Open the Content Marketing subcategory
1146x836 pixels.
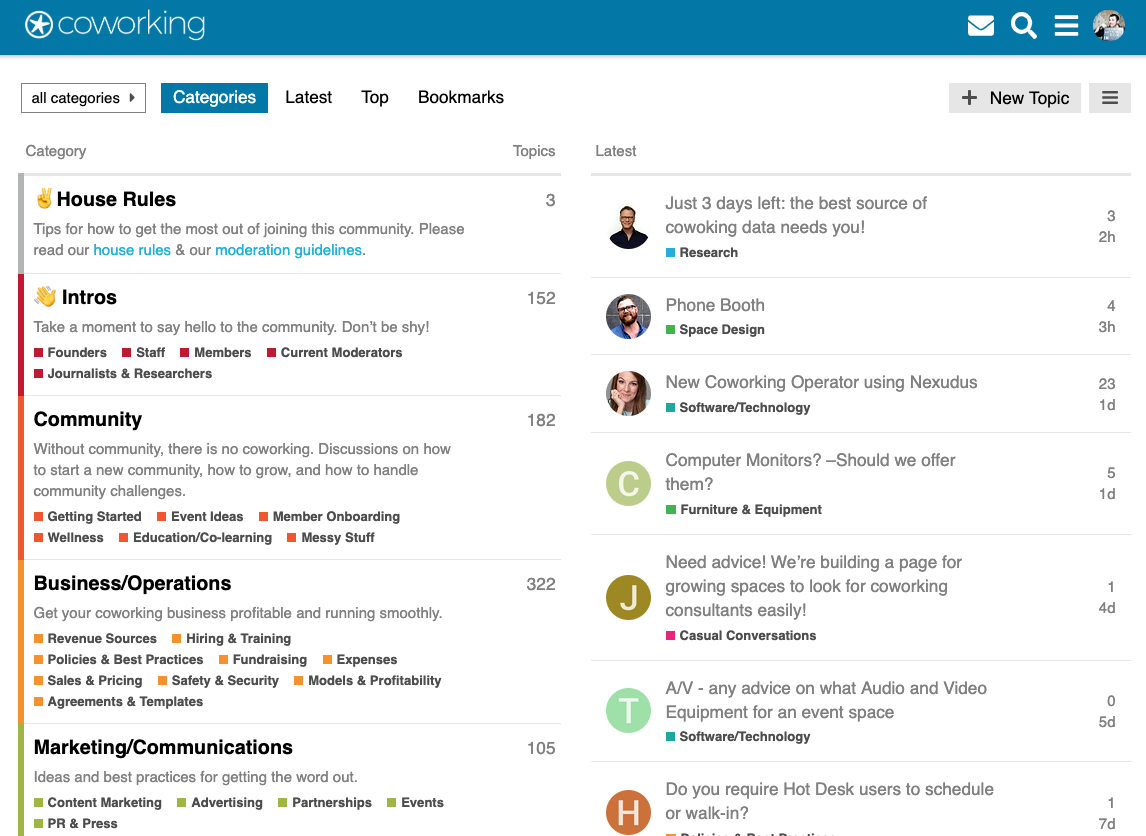98,802
